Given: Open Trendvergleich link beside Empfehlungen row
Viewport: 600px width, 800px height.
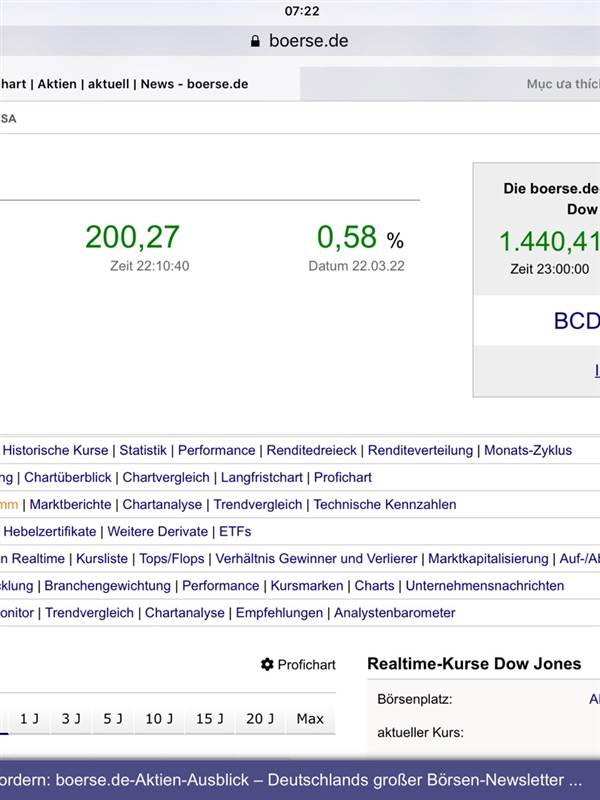Looking at the screenshot, I should (x=89, y=613).
